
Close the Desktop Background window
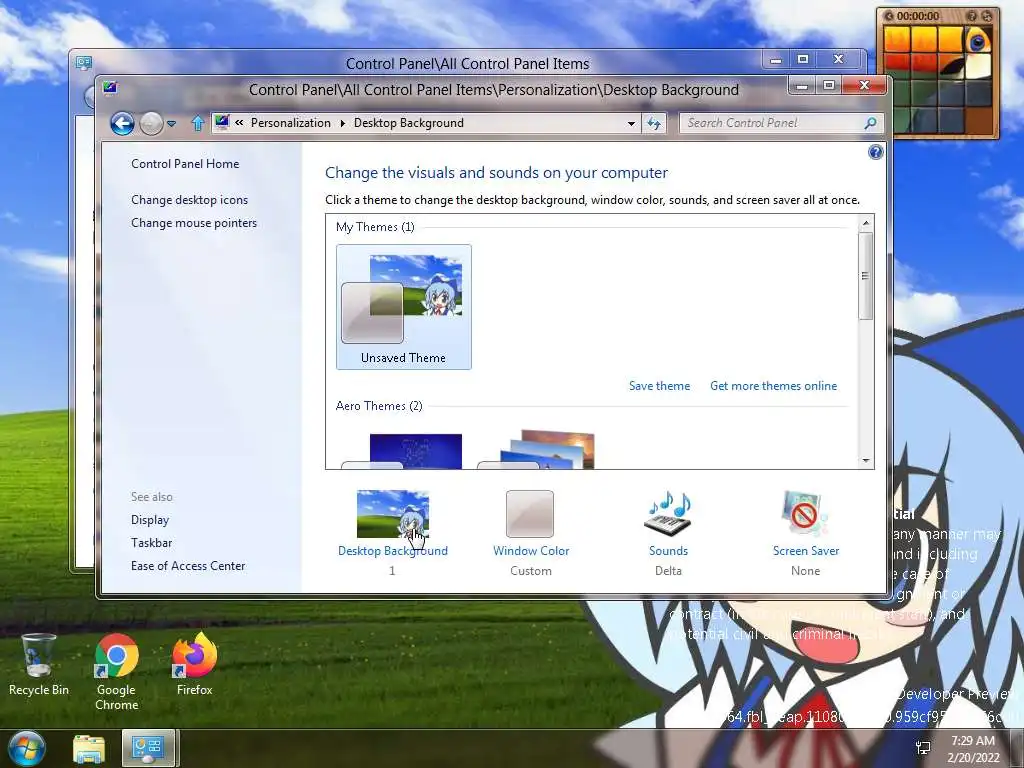(x=864, y=85)
